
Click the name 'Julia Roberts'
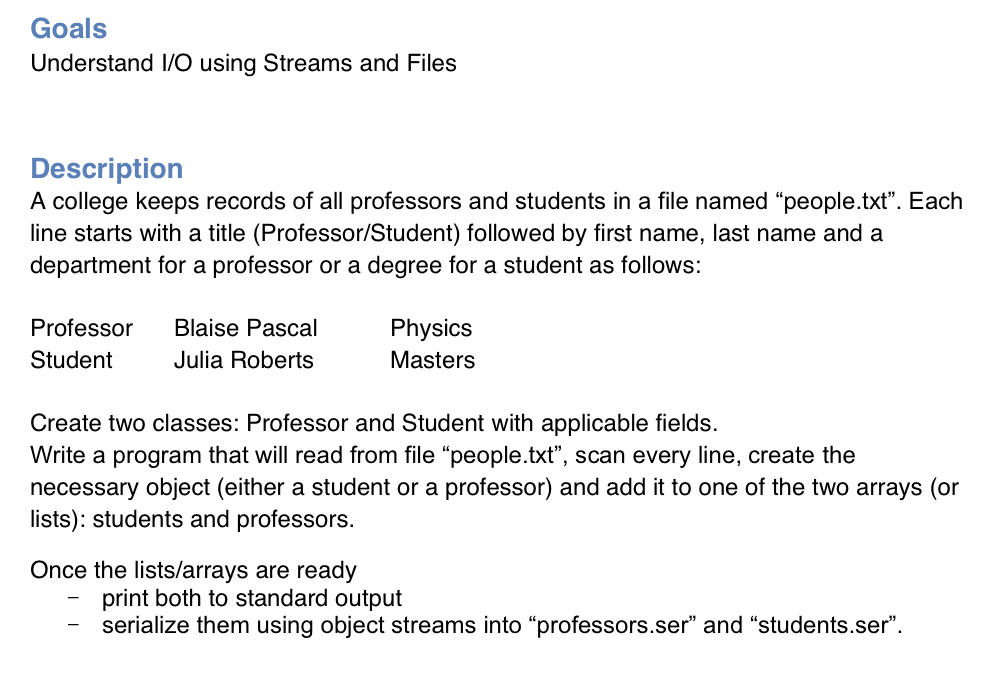coord(244,360)
